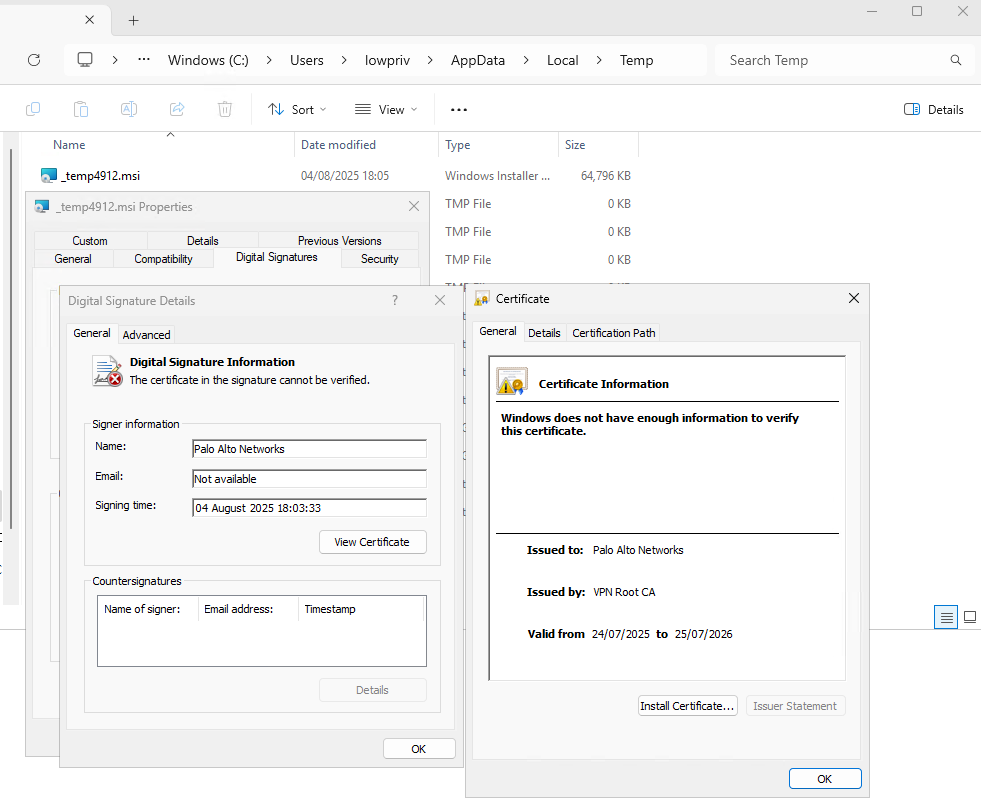981x812 pixels.
Task: Click Install Certificate button
Action: (688, 706)
